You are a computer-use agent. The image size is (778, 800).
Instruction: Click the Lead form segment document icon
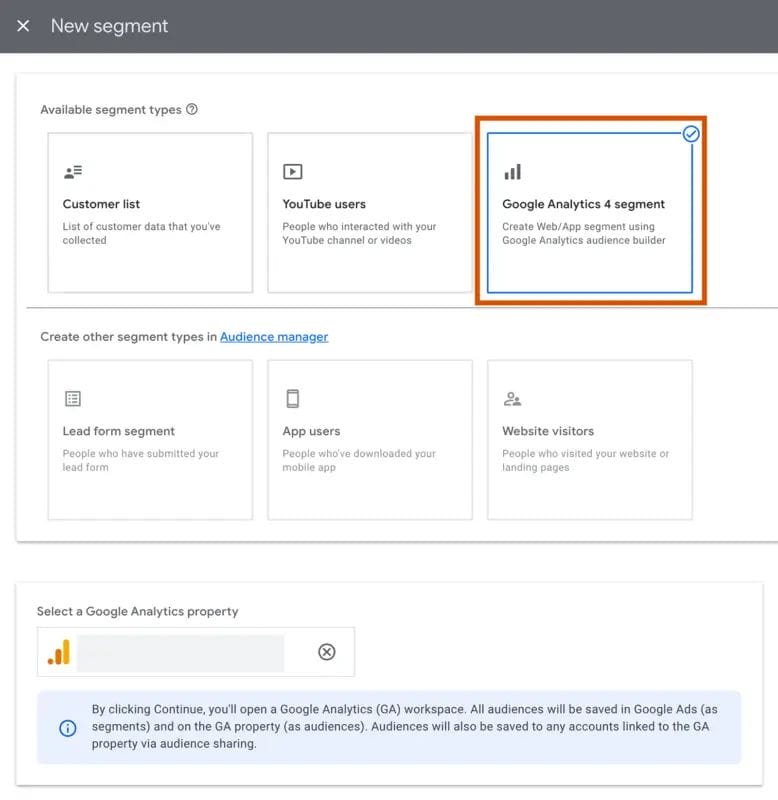pyautogui.click(x=74, y=397)
